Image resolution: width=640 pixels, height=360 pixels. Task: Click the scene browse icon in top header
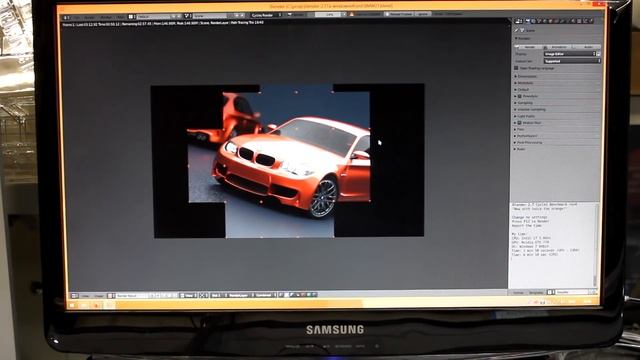[187, 16]
